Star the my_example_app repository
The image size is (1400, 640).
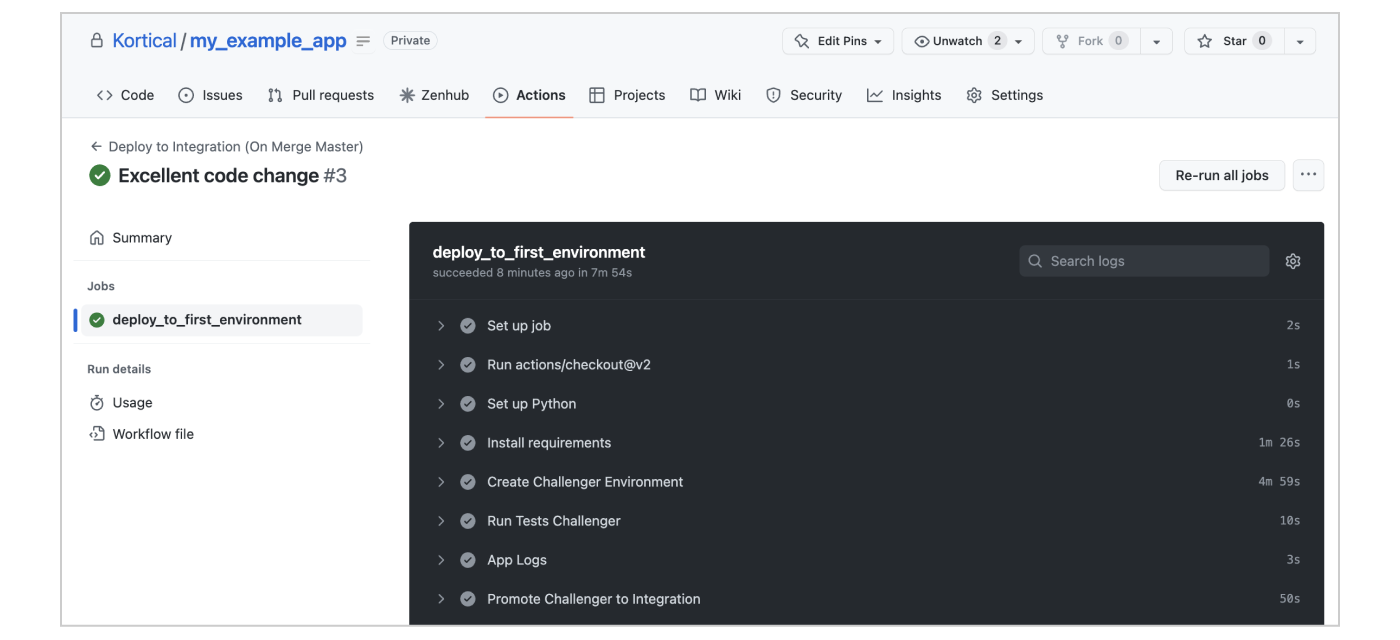pos(1234,40)
